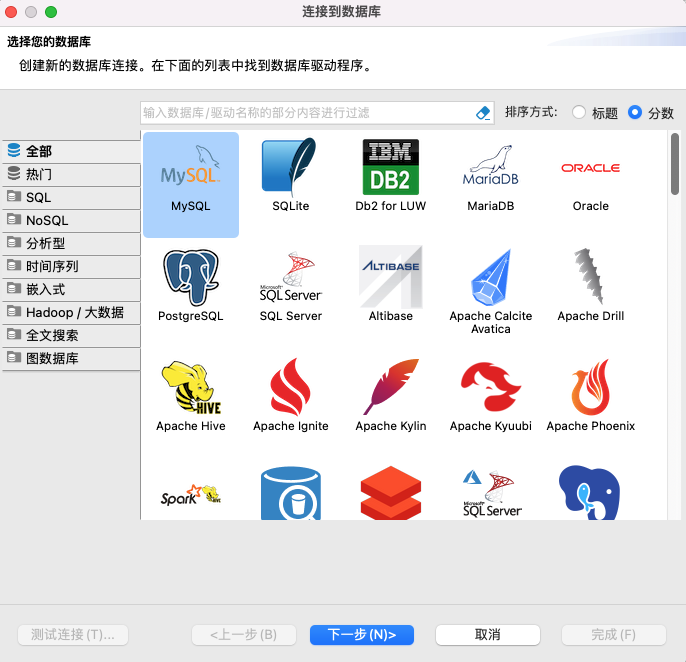
Task: Click the eraser icon to clear filter
Action: (x=483, y=113)
